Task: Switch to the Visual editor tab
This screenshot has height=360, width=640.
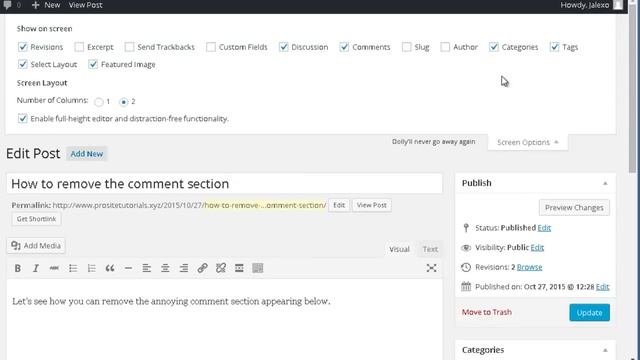Action: pyautogui.click(x=399, y=249)
